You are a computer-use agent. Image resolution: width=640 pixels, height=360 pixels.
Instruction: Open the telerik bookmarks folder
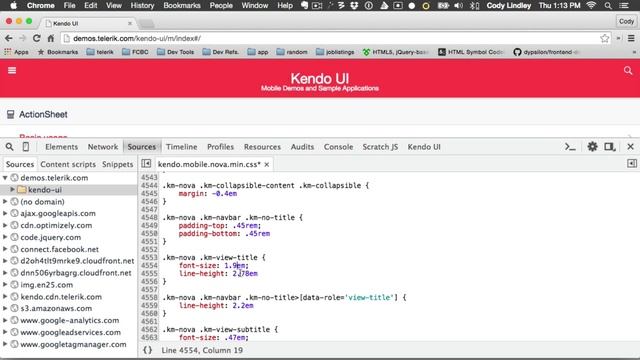(100, 52)
